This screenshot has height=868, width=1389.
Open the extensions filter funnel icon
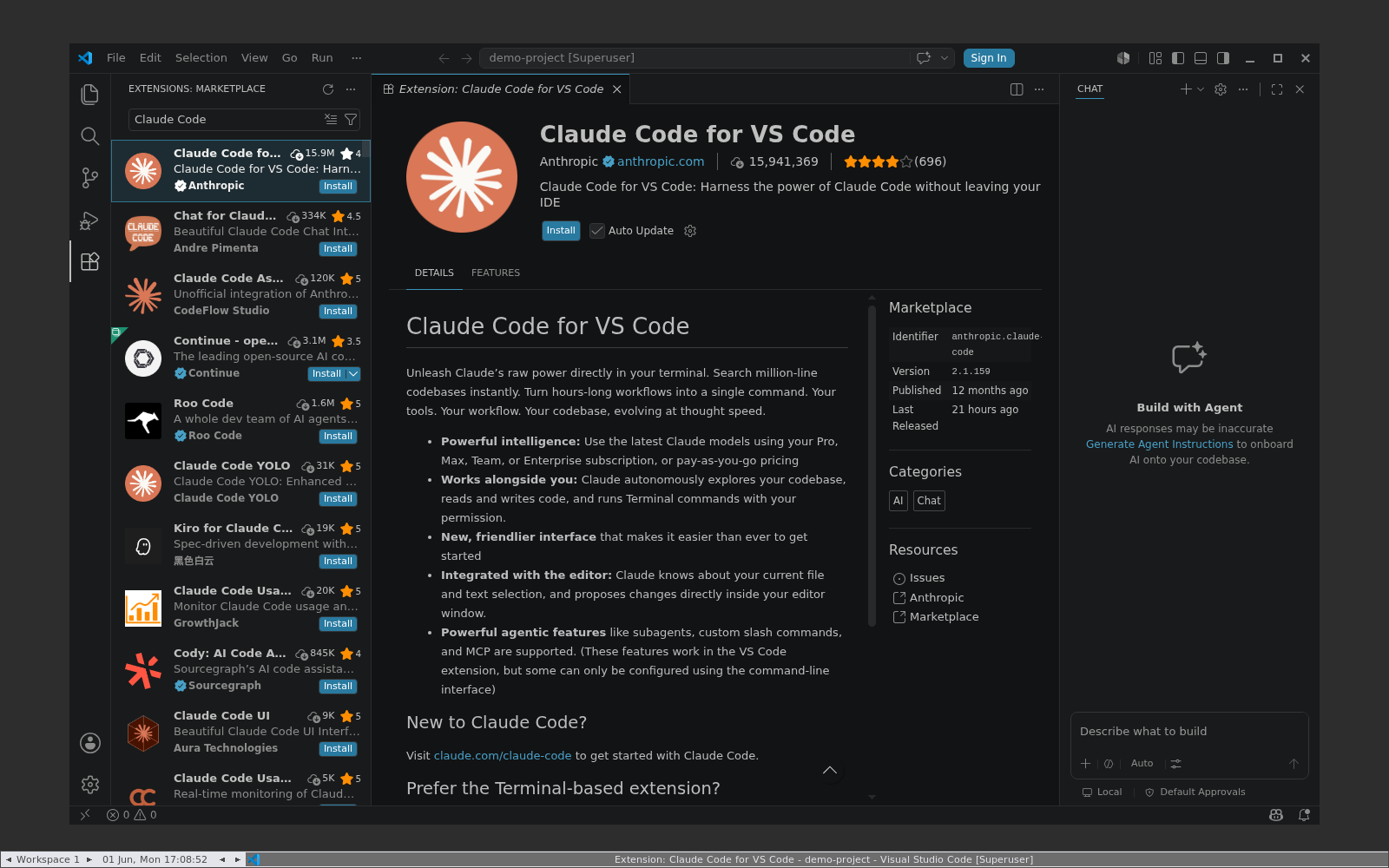[351, 119]
